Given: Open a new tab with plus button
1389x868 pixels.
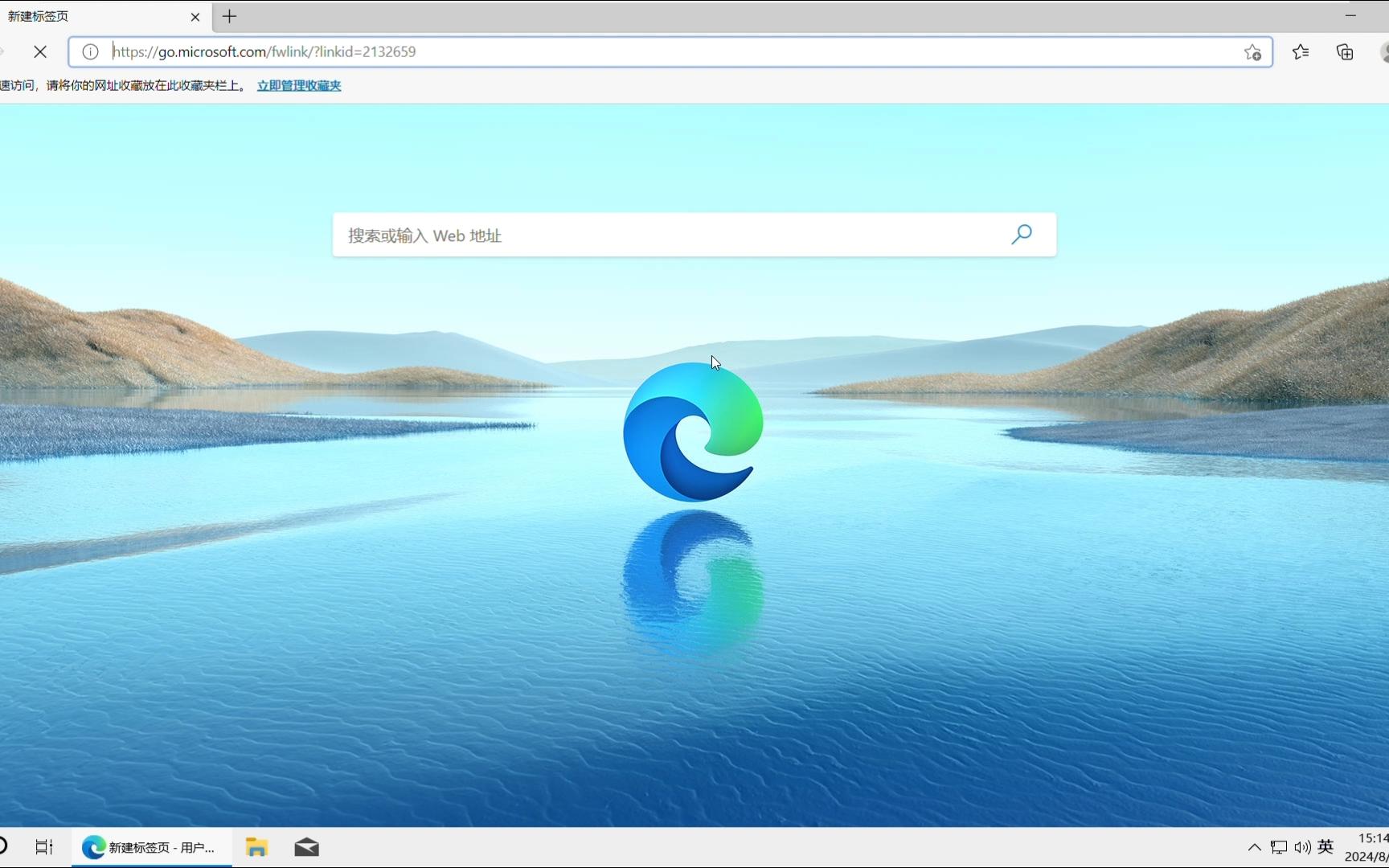Looking at the screenshot, I should 230,16.
